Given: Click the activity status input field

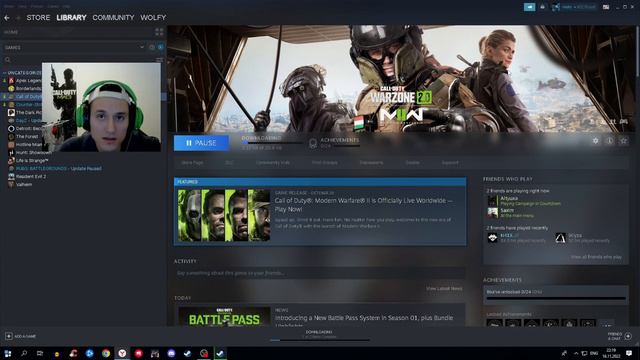Looking at the screenshot, I should [320, 273].
